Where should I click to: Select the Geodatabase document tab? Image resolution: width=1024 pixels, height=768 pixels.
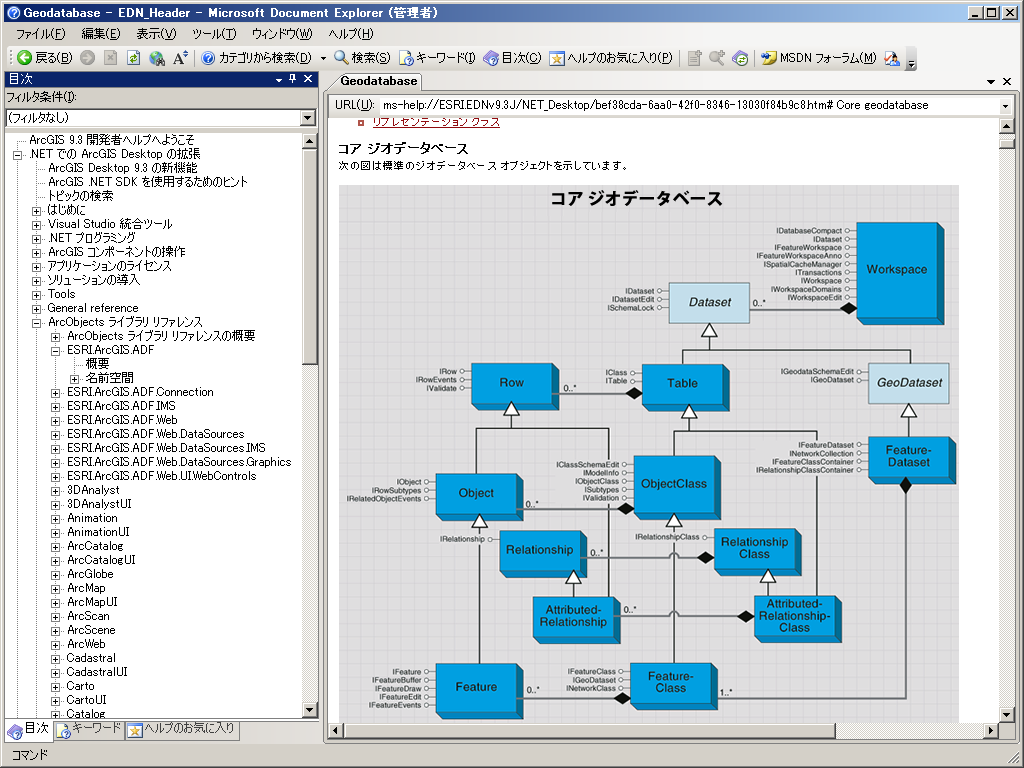tap(379, 82)
